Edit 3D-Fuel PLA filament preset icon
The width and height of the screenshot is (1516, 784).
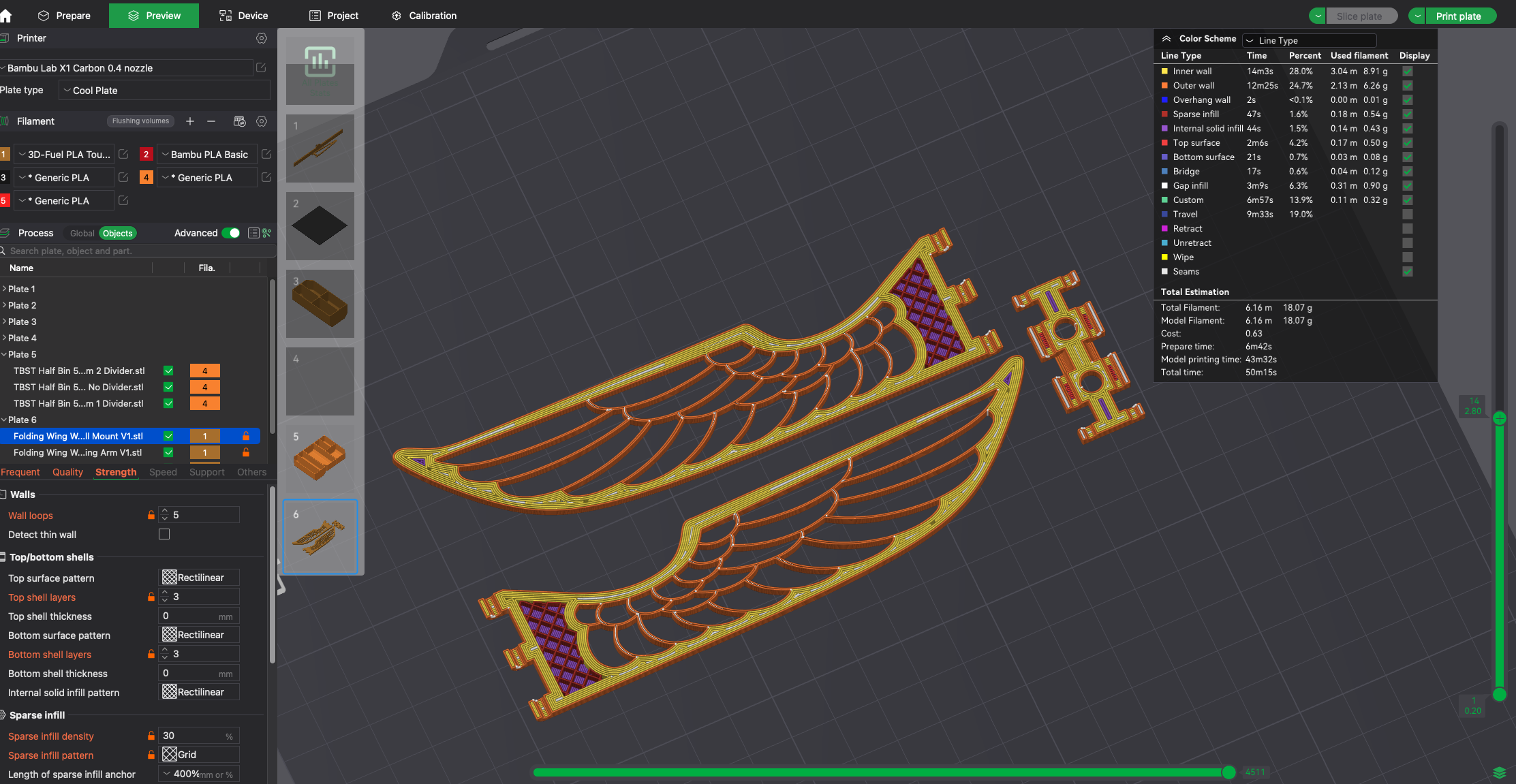pyautogui.click(x=123, y=155)
